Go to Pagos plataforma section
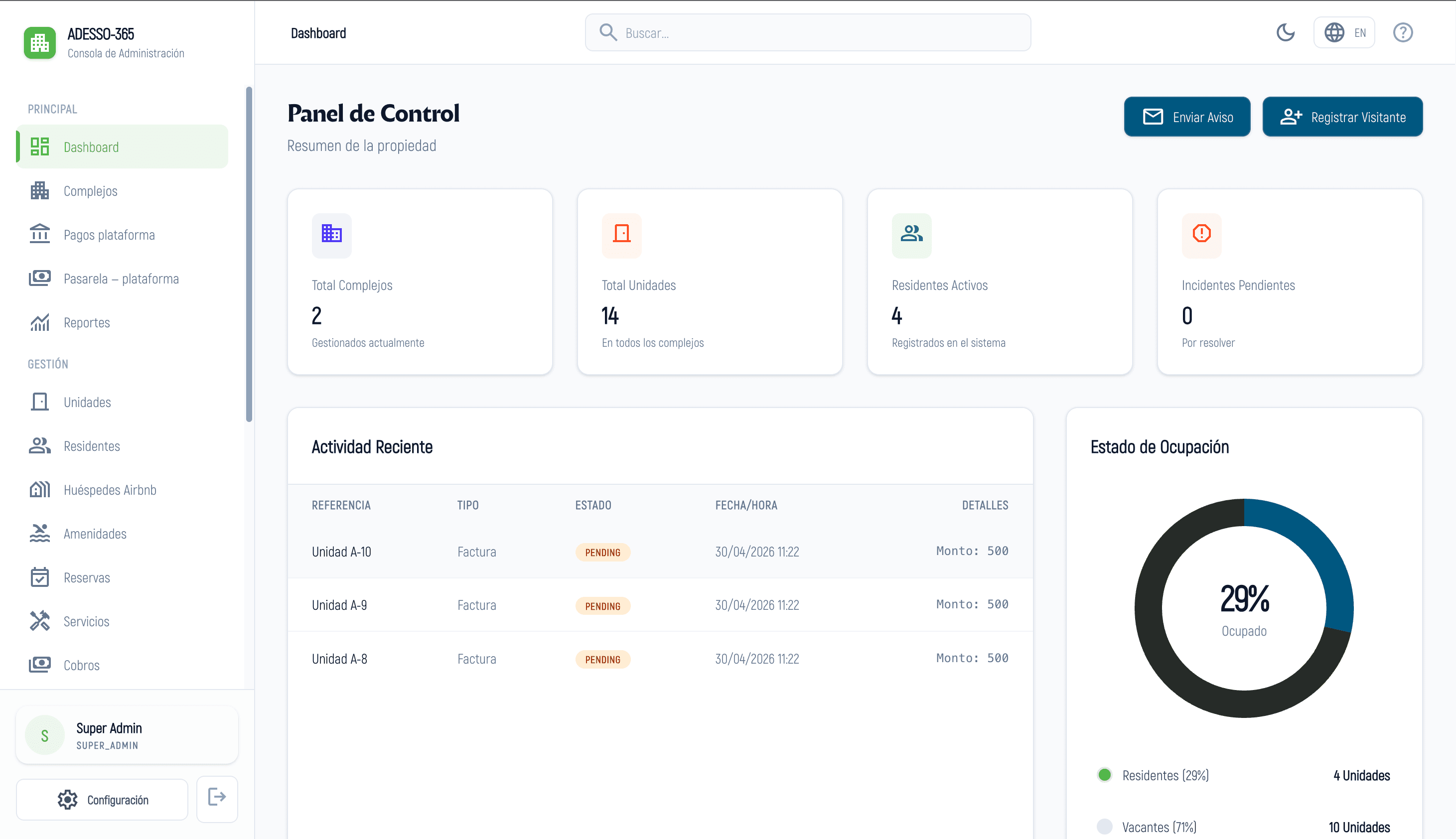Image resolution: width=1456 pixels, height=839 pixels. tap(122, 235)
